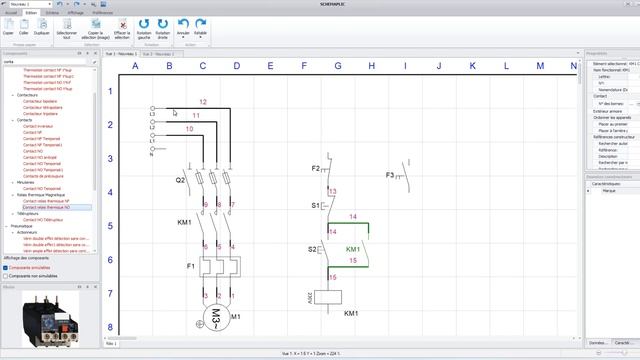
Task: Select Contact NF in component tree
Action: (x=32, y=132)
